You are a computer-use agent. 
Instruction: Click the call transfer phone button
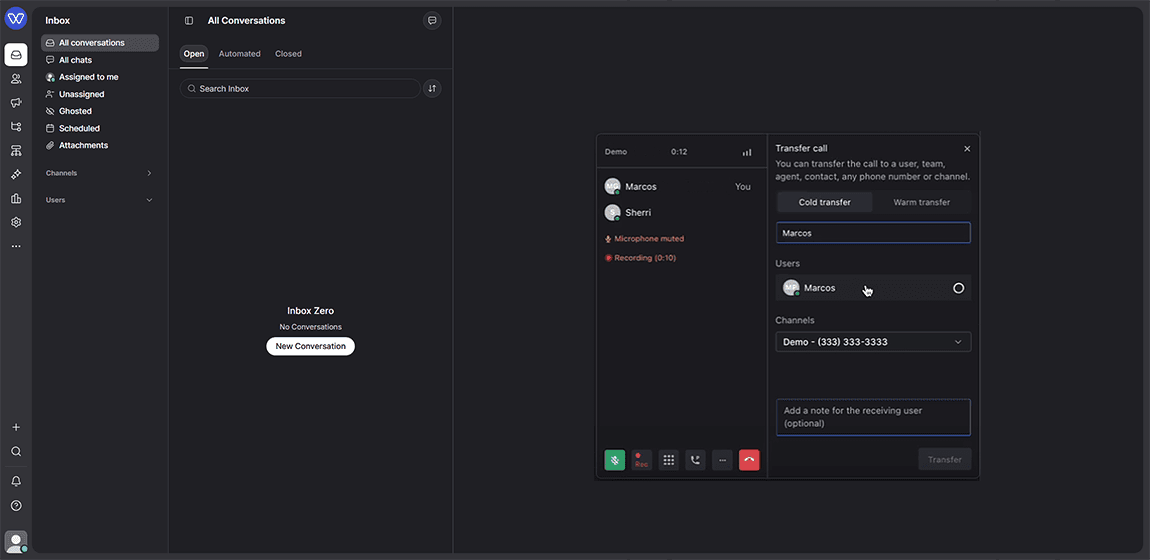point(695,460)
